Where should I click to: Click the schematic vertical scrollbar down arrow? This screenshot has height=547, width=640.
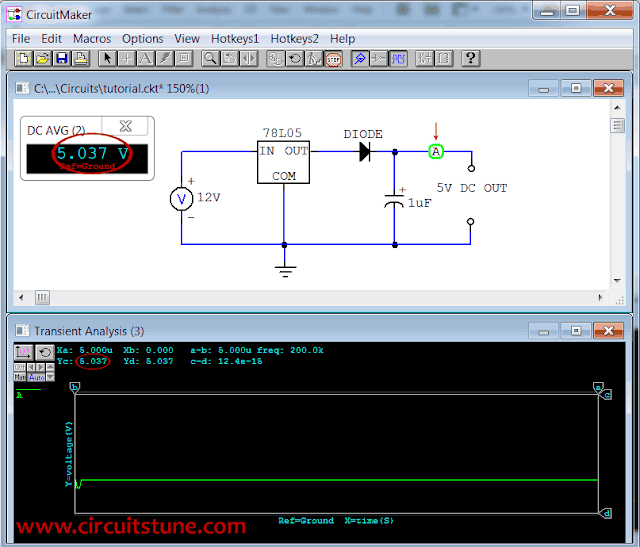click(617, 281)
